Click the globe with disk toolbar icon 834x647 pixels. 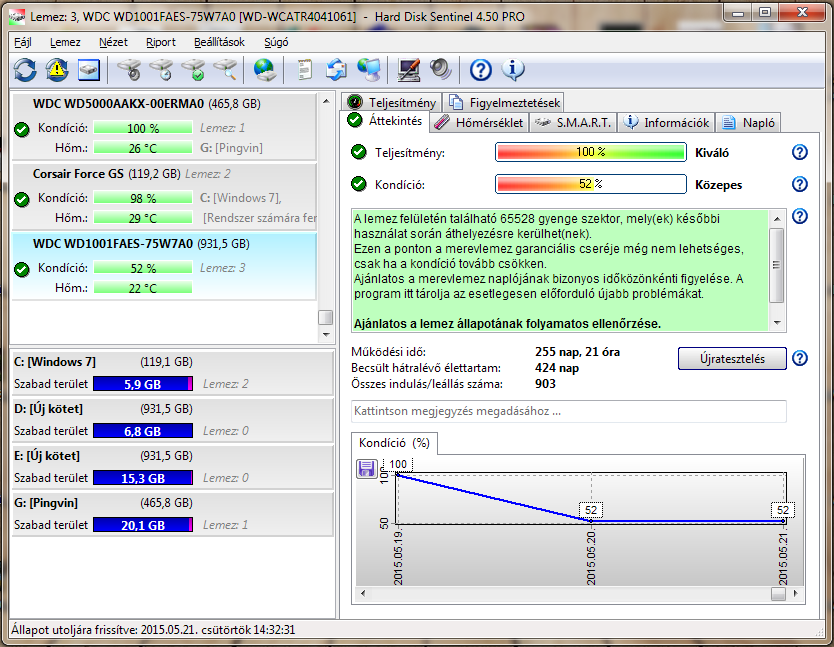click(x=264, y=70)
